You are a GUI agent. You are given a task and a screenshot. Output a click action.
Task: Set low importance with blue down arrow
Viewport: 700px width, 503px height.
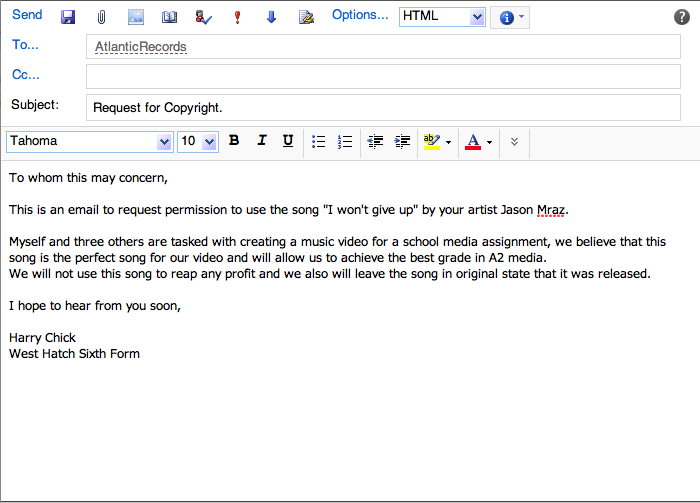pos(271,17)
